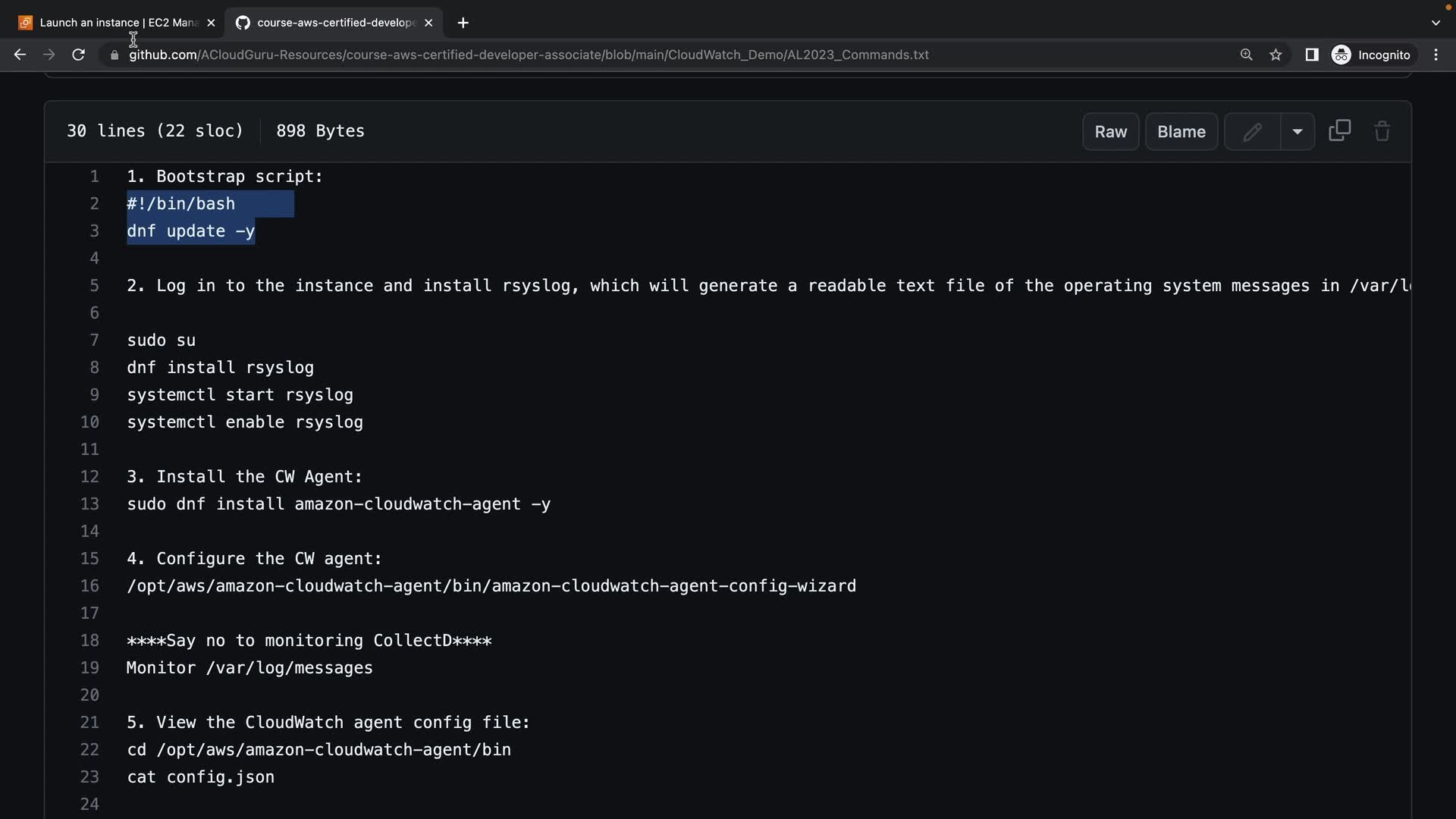Click the delete file trash icon
This screenshot has height=819, width=1456.
point(1382,131)
